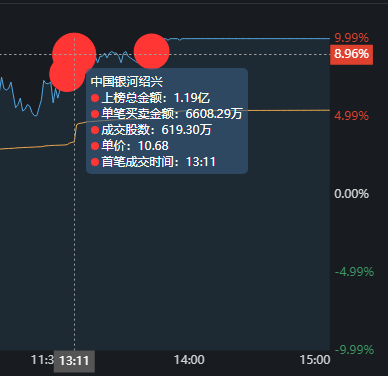
Task: Click red bullet beside 成交股数
Action: pos(95,130)
